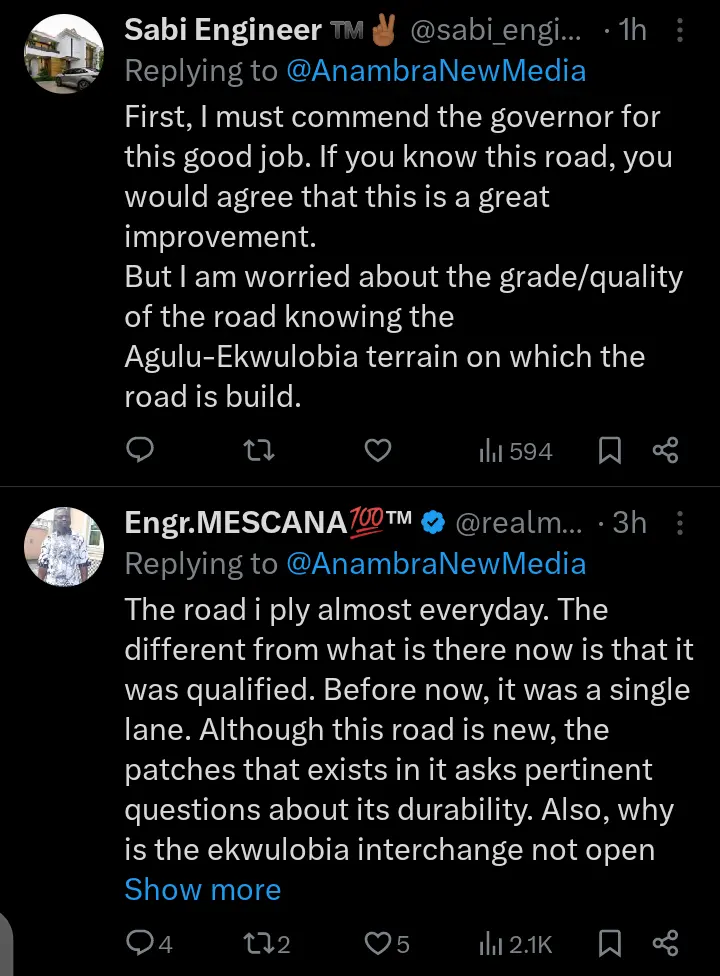Screen dimensions: 720x976
Task: Open Sabi Engineer's profile picture
Action: pyautogui.click(x=64, y=55)
